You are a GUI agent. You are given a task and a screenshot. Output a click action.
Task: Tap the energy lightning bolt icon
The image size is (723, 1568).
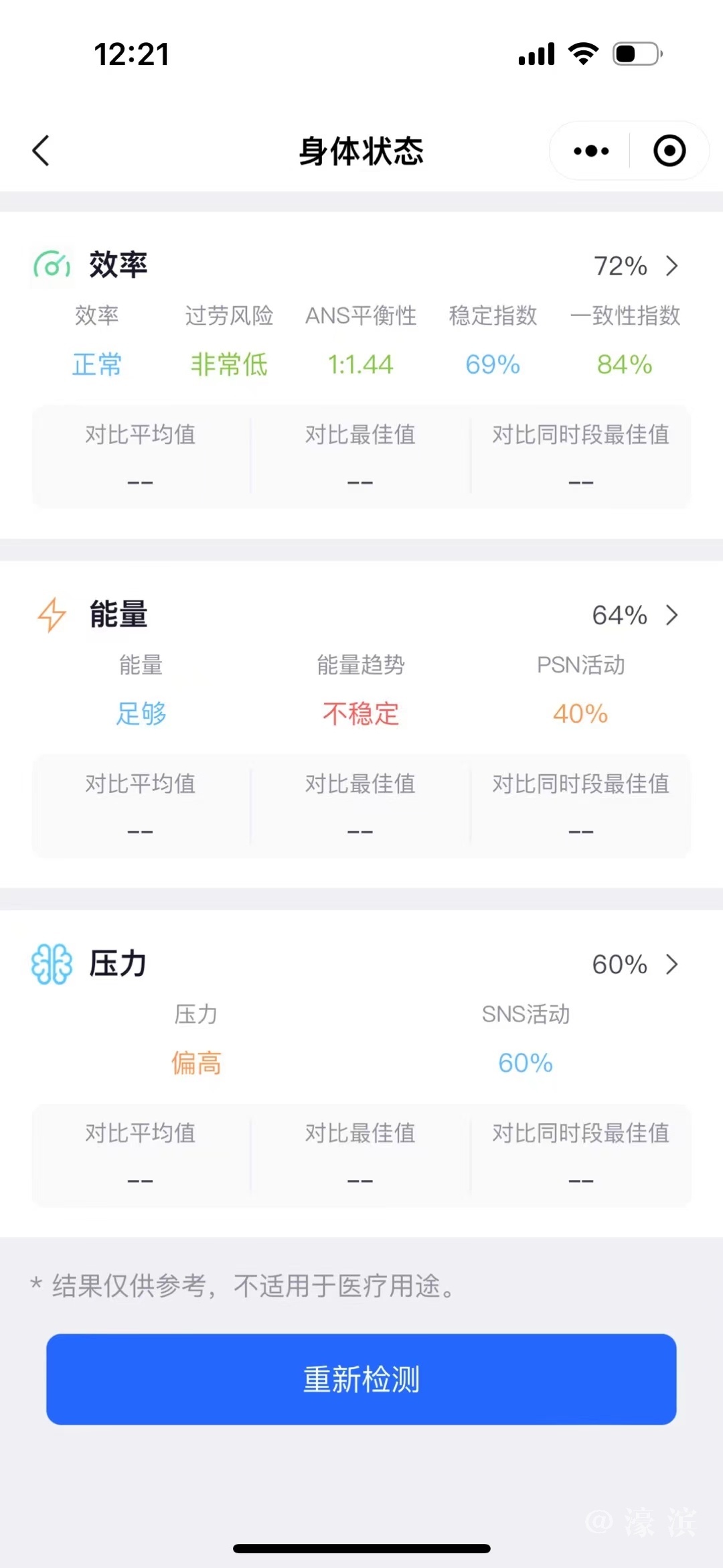pyautogui.click(x=52, y=615)
